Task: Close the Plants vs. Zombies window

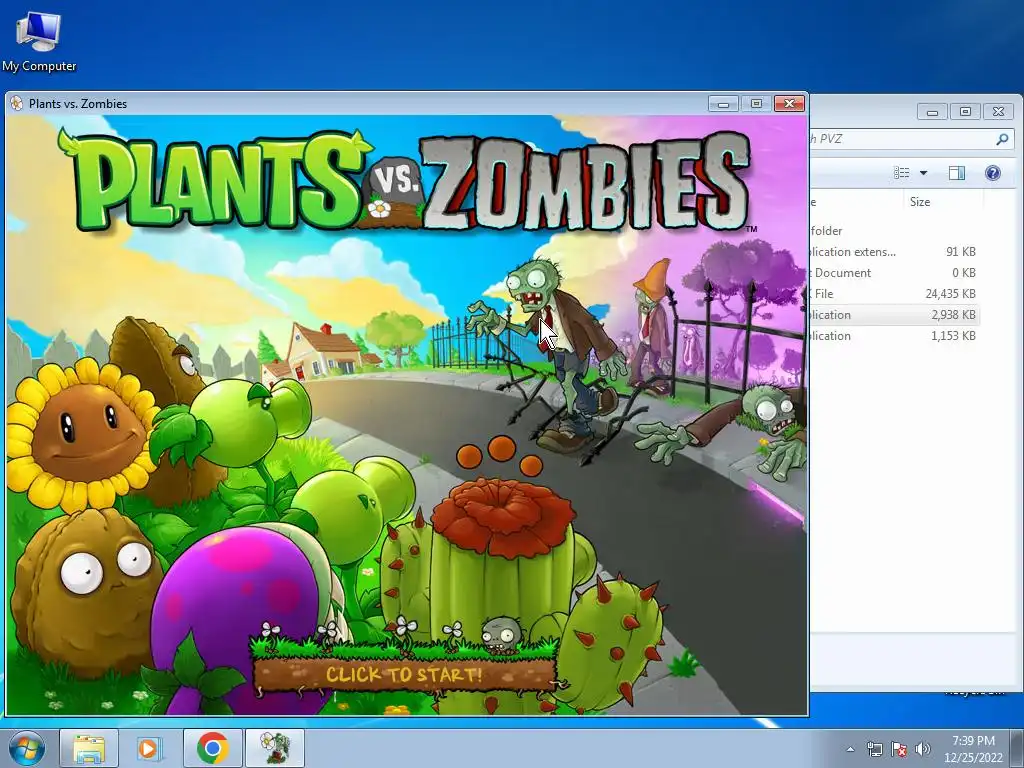Action: [x=790, y=103]
